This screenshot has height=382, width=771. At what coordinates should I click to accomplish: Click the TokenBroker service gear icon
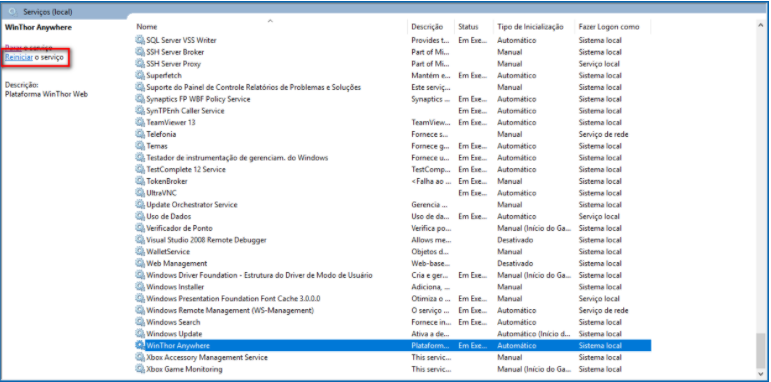(x=140, y=181)
